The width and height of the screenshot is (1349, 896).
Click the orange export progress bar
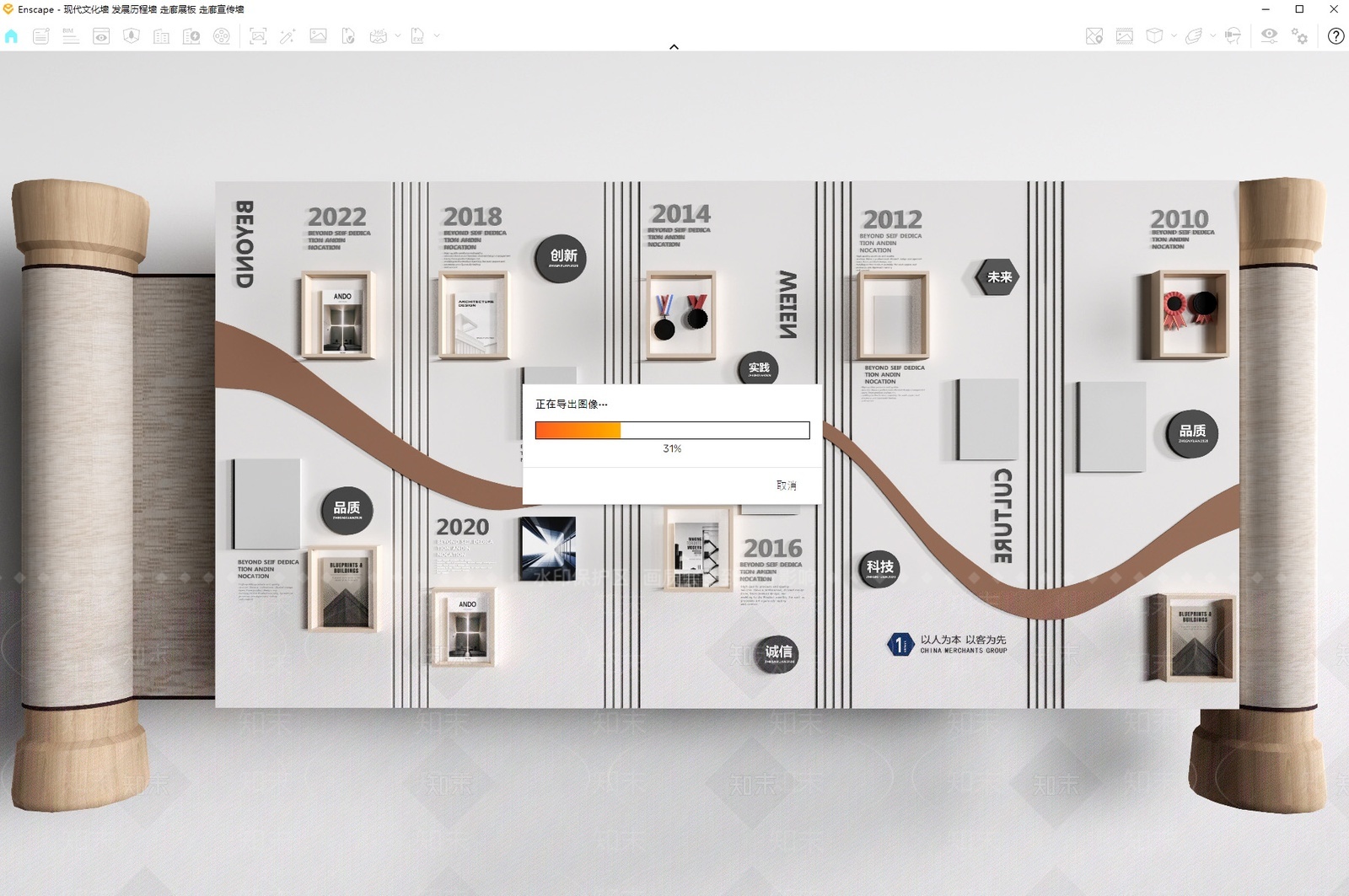[x=672, y=431]
